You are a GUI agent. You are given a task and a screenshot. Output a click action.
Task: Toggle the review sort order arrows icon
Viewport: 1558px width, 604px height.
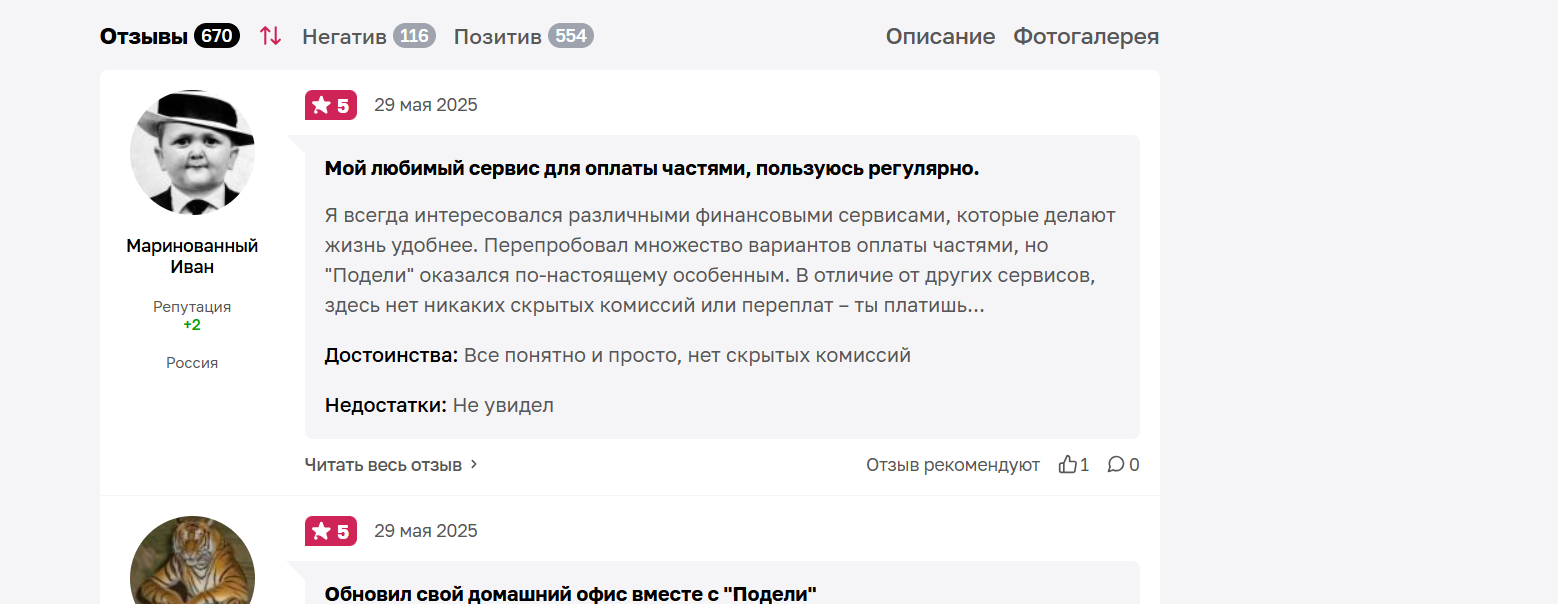pyautogui.click(x=270, y=37)
